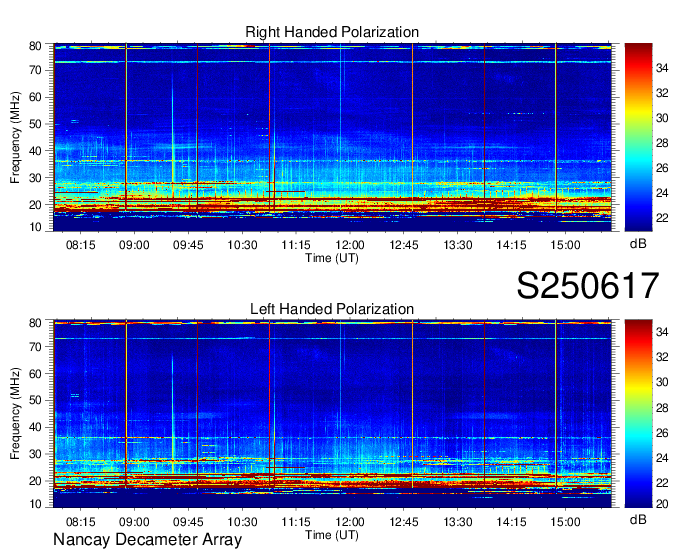Viewport: 680px width, 552px height.
Task: Click the left-handed polarization spectrogram image
Action: point(332,414)
